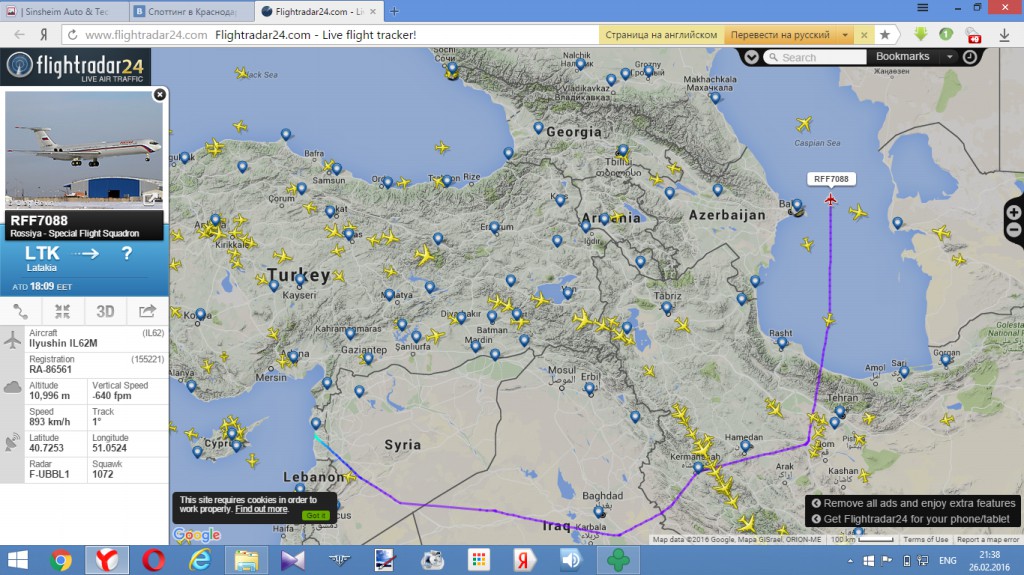Click the airplane icon beside Aircraft row
Screen dimensions: 1024x575
(12, 340)
